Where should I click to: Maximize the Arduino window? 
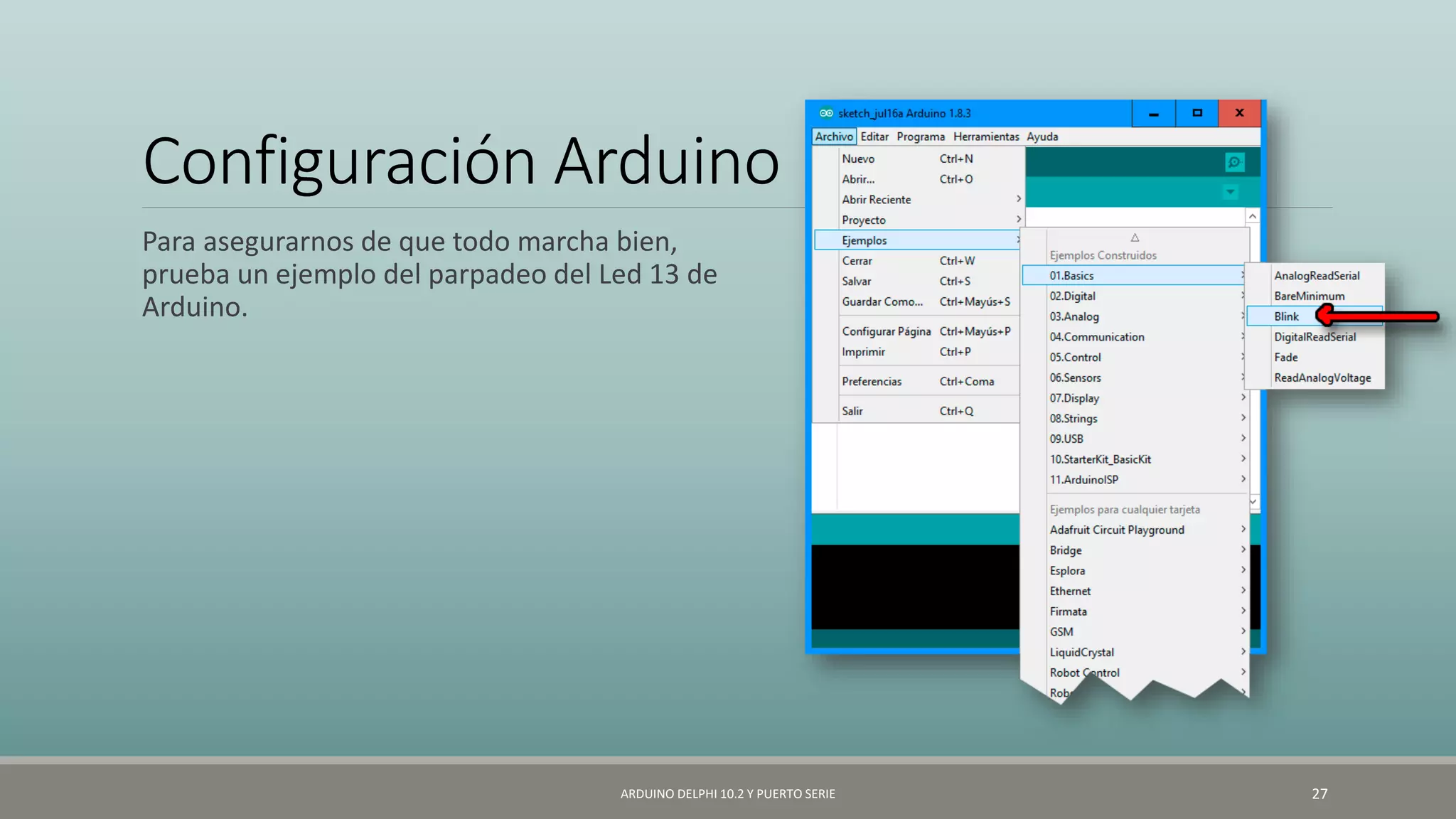tap(1197, 114)
